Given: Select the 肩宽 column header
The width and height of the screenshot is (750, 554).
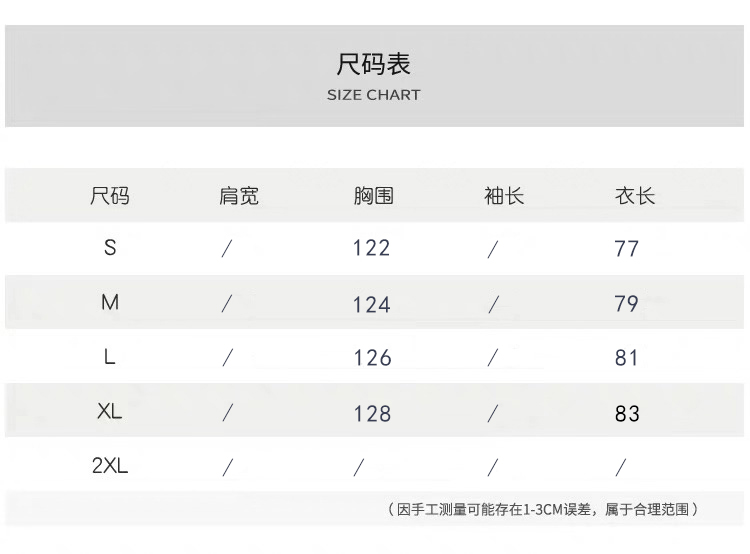Looking at the screenshot, I should [239, 196].
